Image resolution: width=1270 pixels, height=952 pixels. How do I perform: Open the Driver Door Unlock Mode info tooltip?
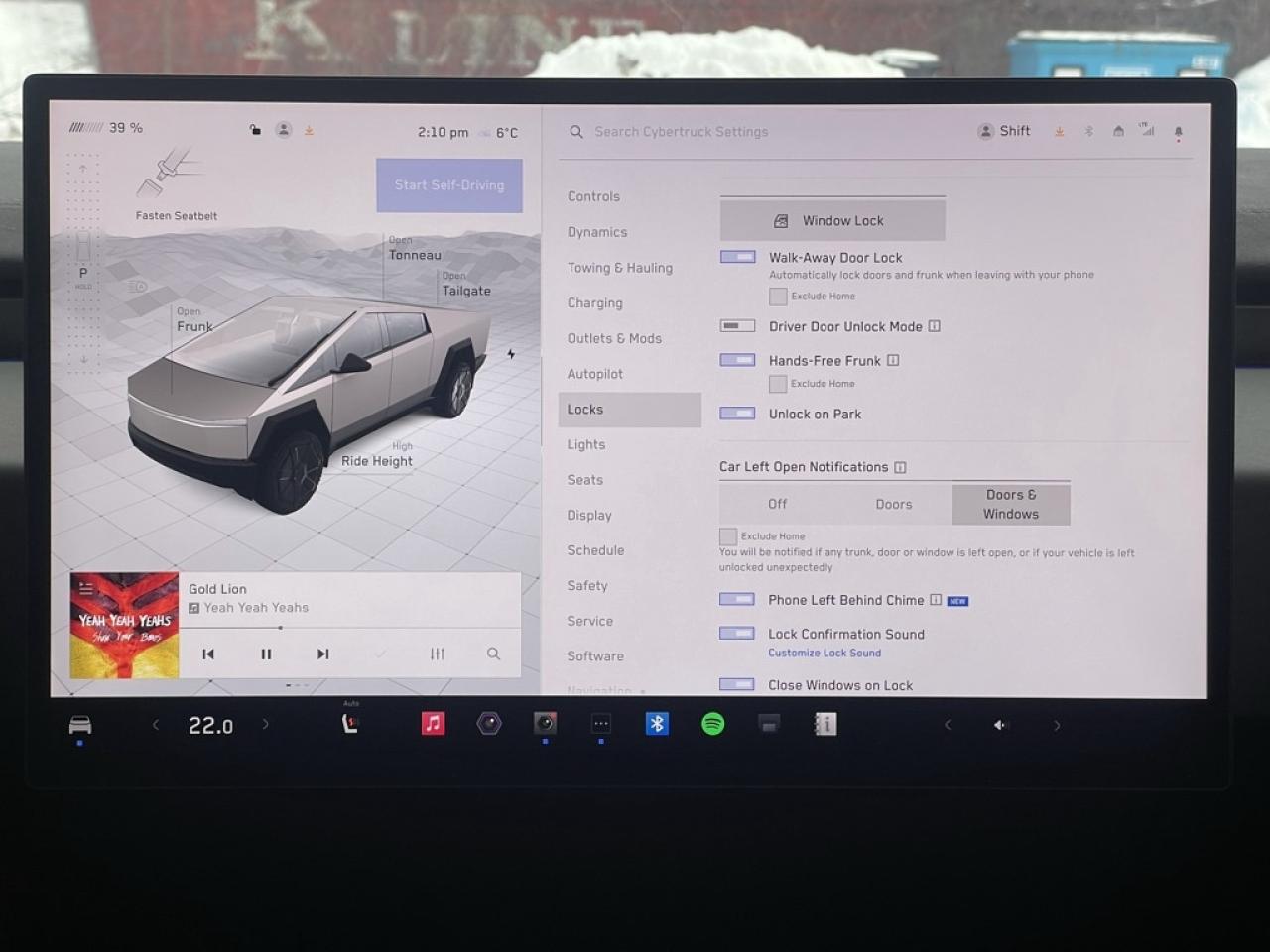pos(934,325)
